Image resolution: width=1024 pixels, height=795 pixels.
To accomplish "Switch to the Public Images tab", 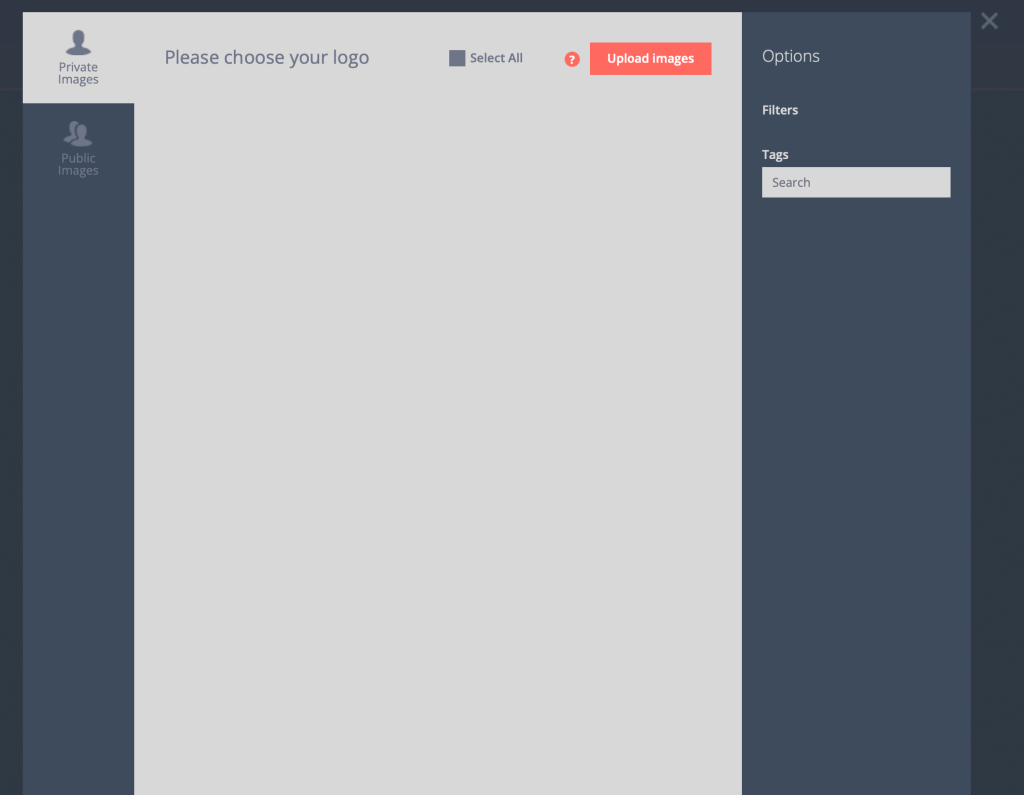I will click(x=78, y=148).
